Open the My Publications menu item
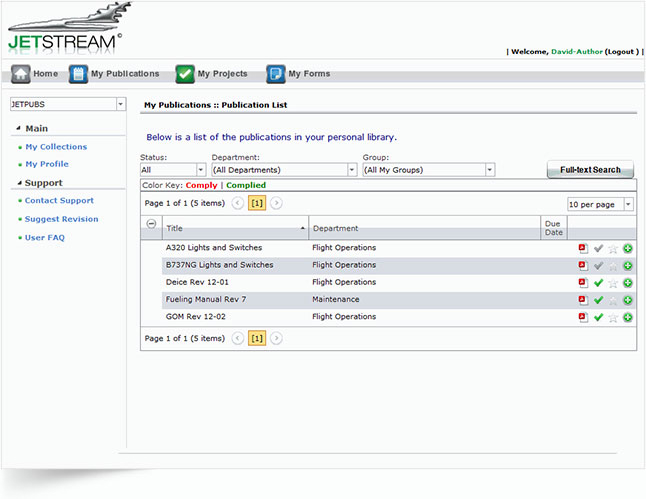Screen dimensions: 646x499 click(x=125, y=74)
